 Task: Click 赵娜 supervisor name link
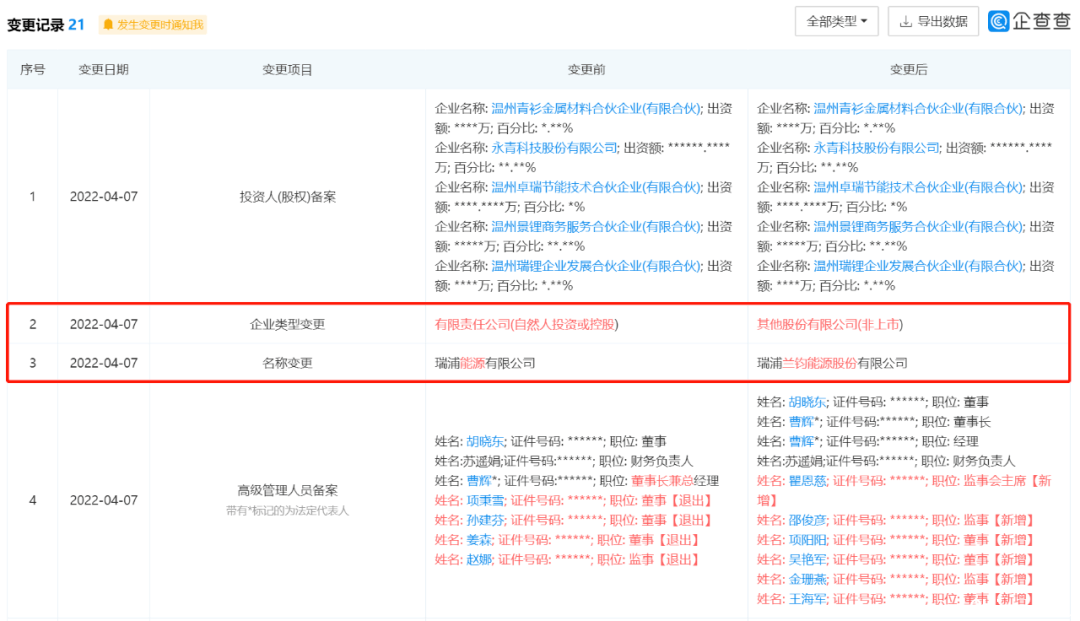(x=479, y=560)
